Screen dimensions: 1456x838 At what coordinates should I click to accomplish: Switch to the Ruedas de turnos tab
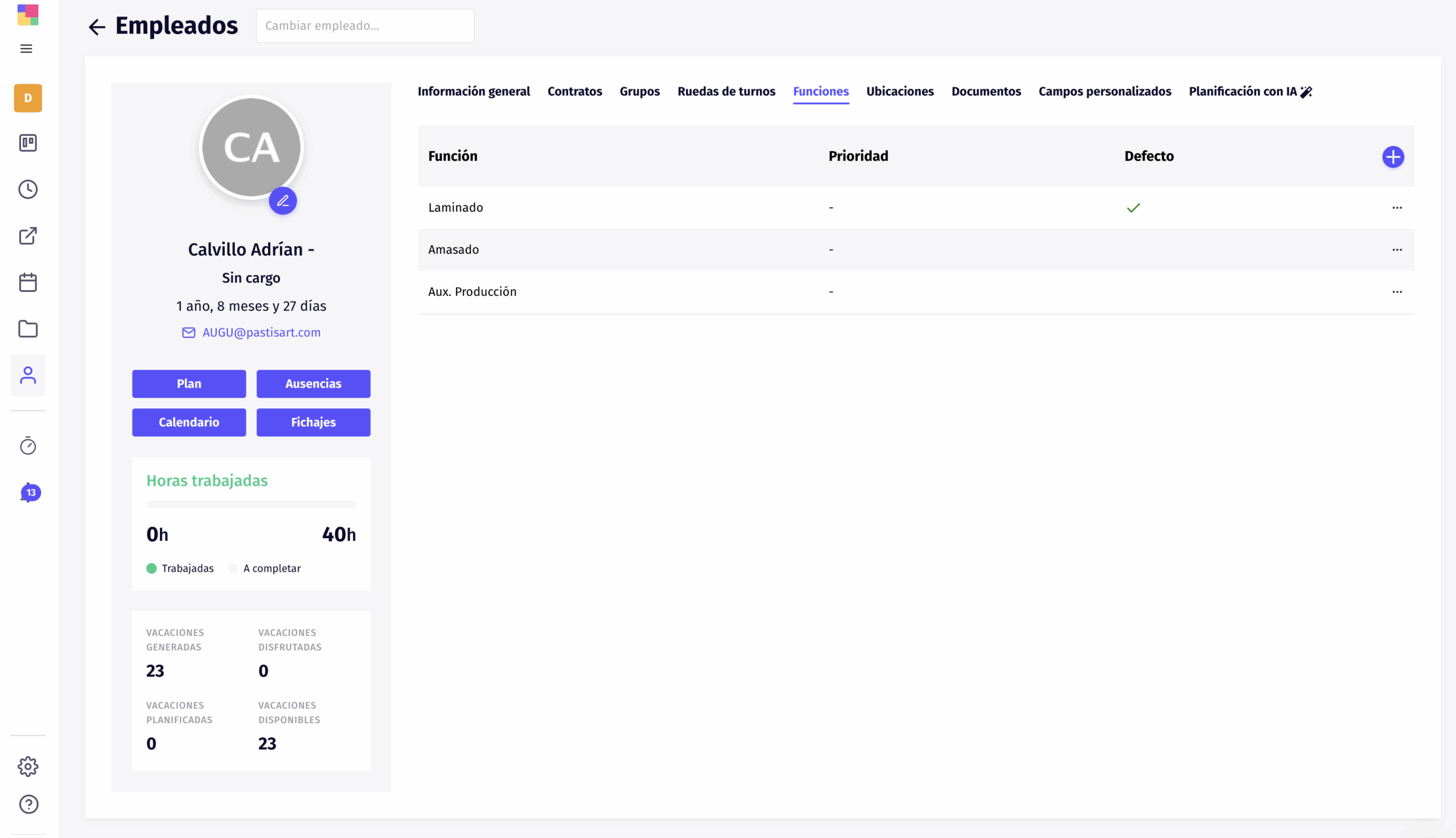pos(726,92)
